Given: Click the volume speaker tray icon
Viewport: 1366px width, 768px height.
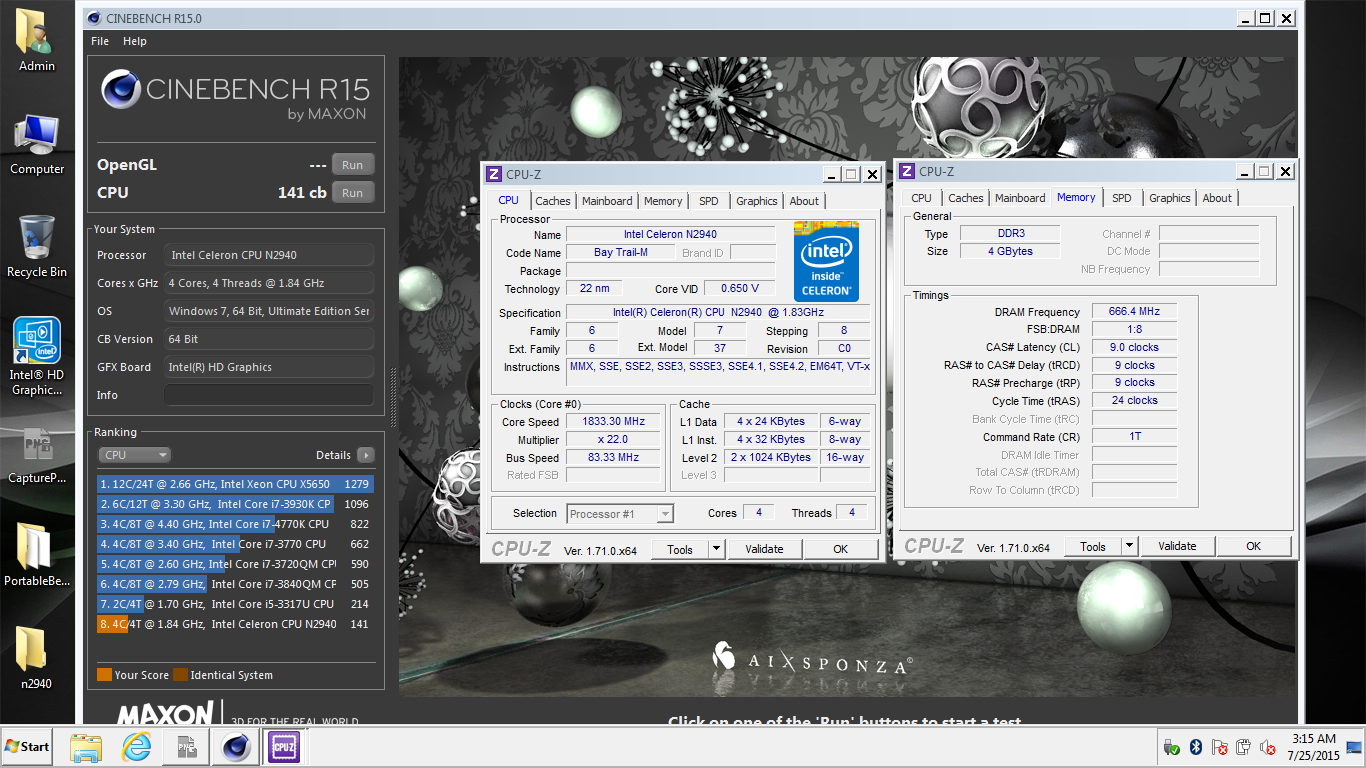Looking at the screenshot, I should tap(1266, 747).
